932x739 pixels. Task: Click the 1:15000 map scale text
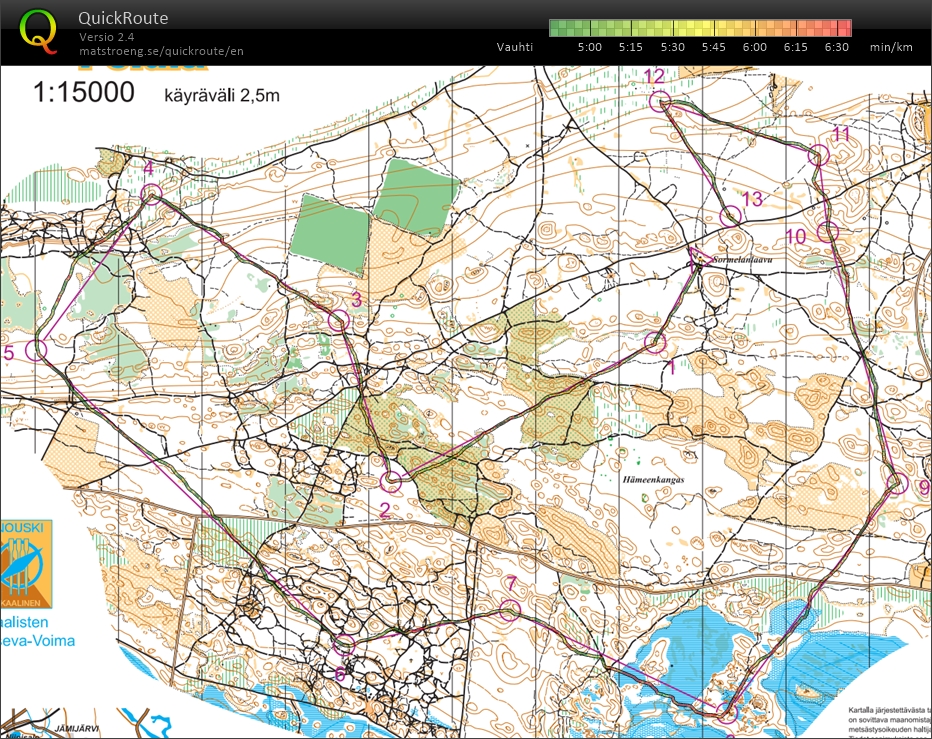tap(84, 93)
